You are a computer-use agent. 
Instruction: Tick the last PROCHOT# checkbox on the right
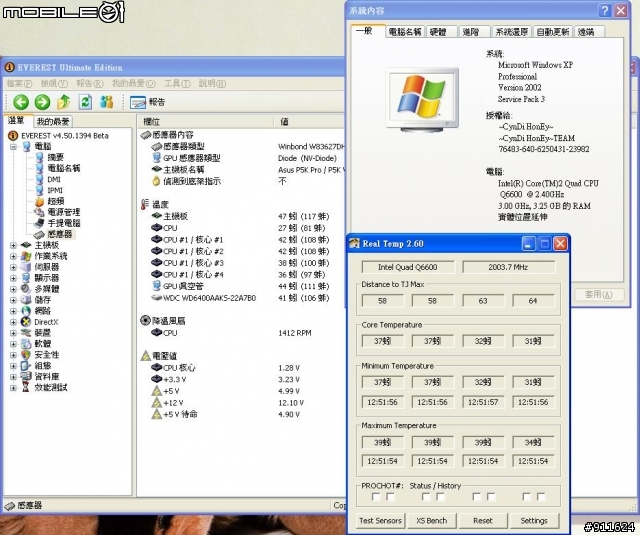541,497
